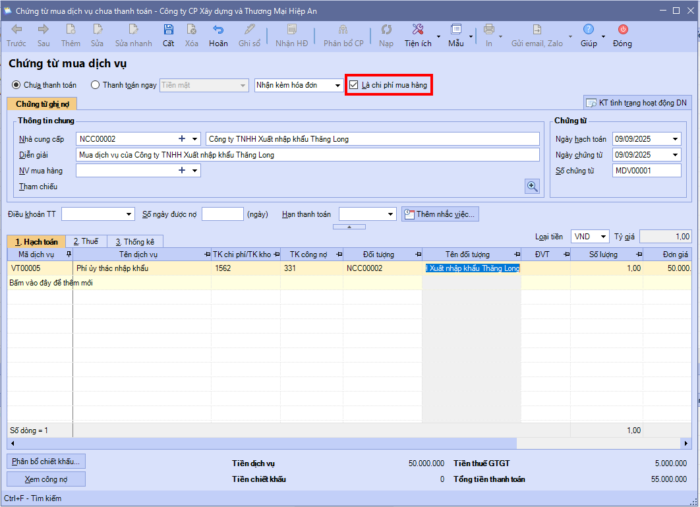Switch to 3. Thống kê tab

(135, 241)
